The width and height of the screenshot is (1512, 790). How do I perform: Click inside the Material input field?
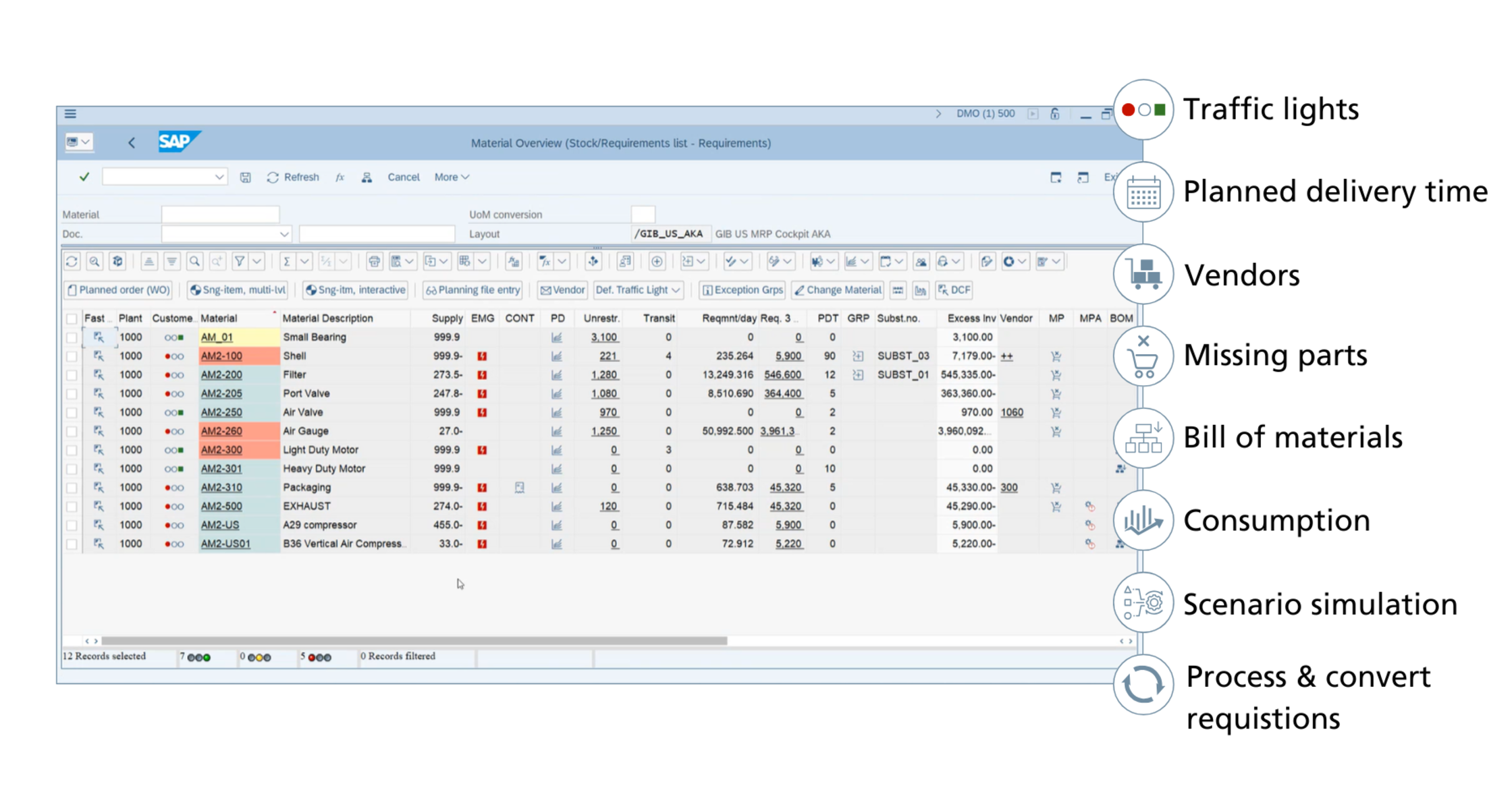click(220, 214)
